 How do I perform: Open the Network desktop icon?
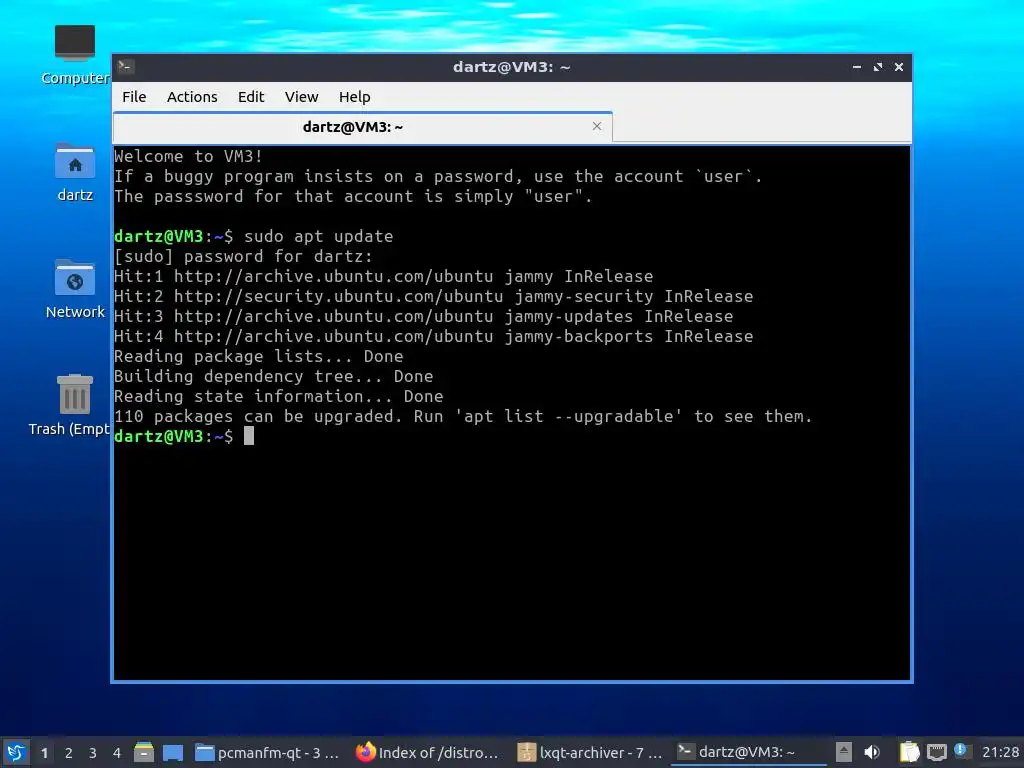pyautogui.click(x=75, y=289)
